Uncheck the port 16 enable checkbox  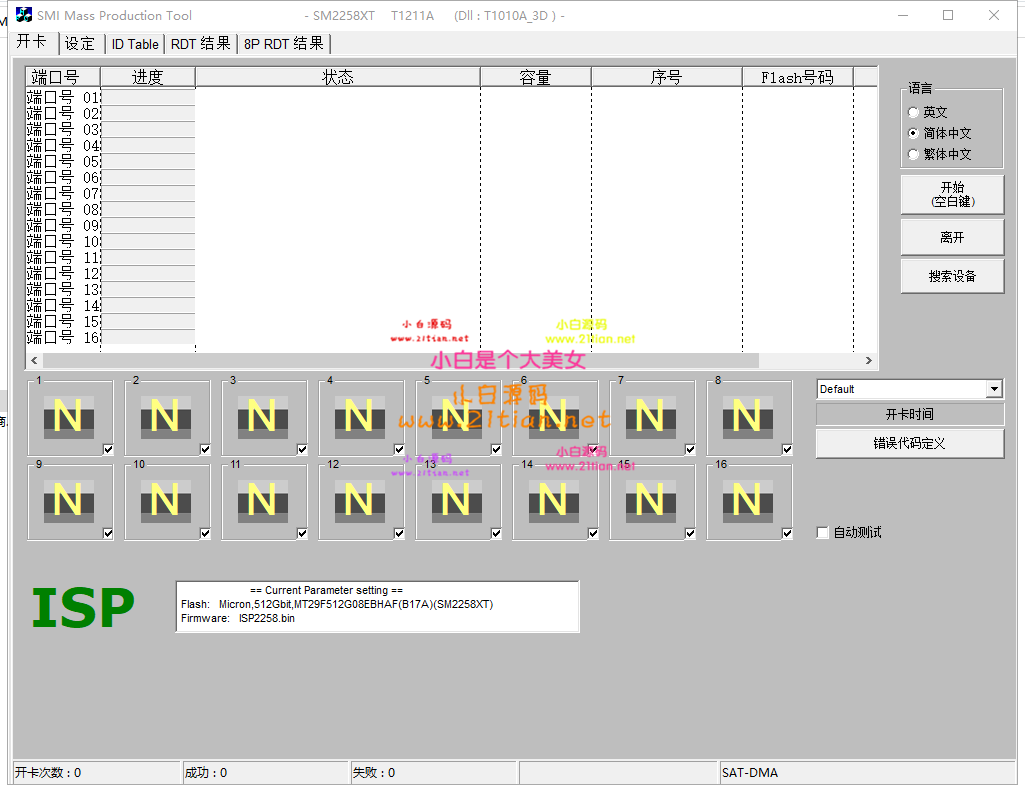787,534
